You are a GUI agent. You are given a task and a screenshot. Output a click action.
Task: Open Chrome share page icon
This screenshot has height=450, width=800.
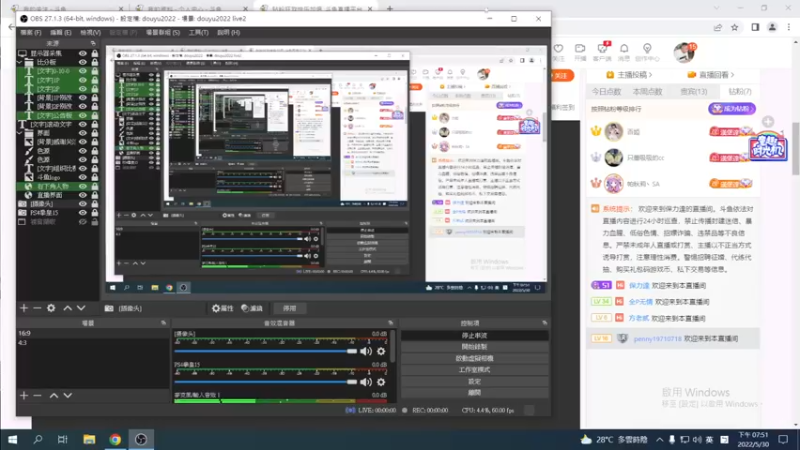click(x=718, y=28)
